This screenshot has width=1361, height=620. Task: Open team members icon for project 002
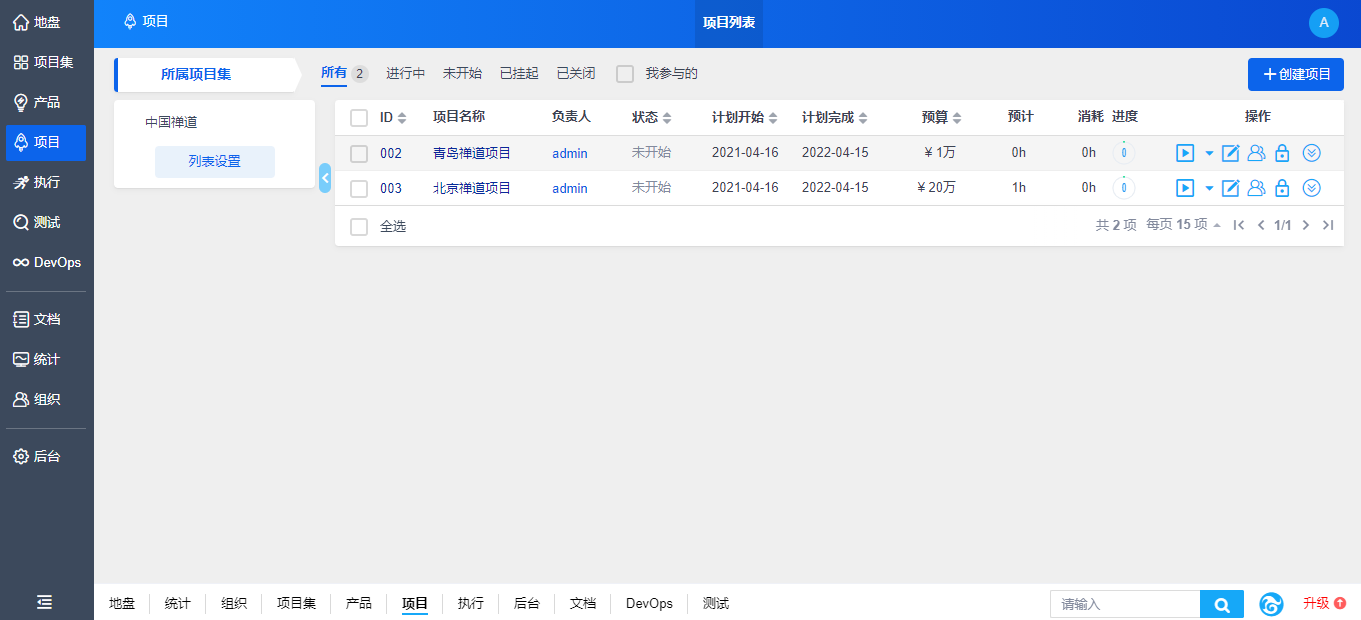pos(1256,153)
